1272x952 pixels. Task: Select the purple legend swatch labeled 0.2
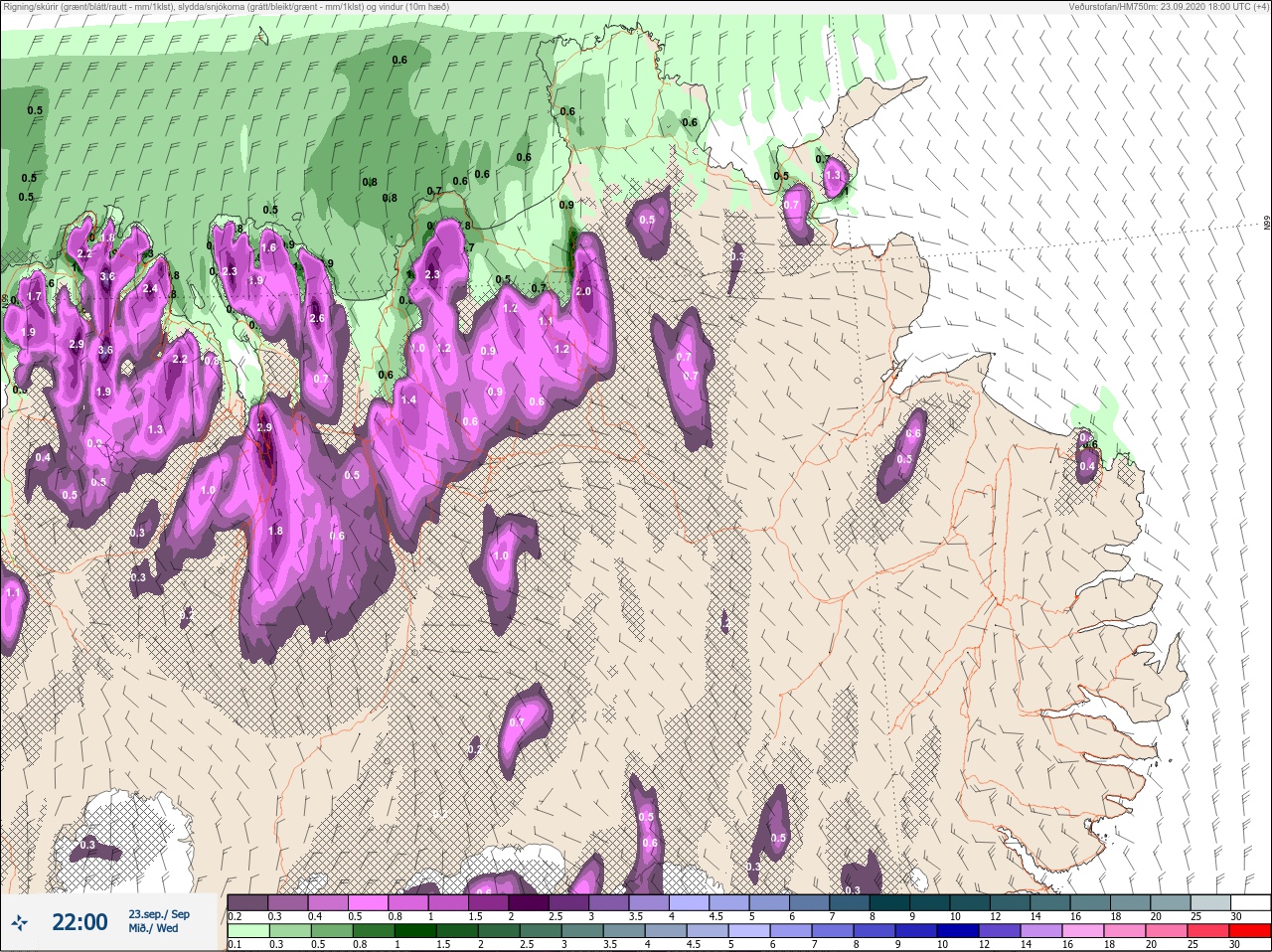247,901
